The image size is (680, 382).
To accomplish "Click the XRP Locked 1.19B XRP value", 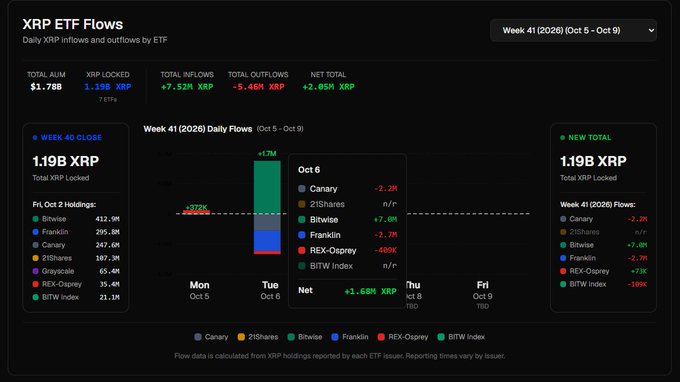I will (108, 87).
